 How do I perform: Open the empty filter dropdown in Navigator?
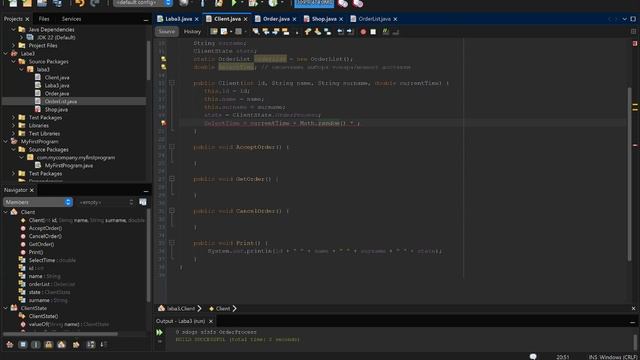[106, 202]
